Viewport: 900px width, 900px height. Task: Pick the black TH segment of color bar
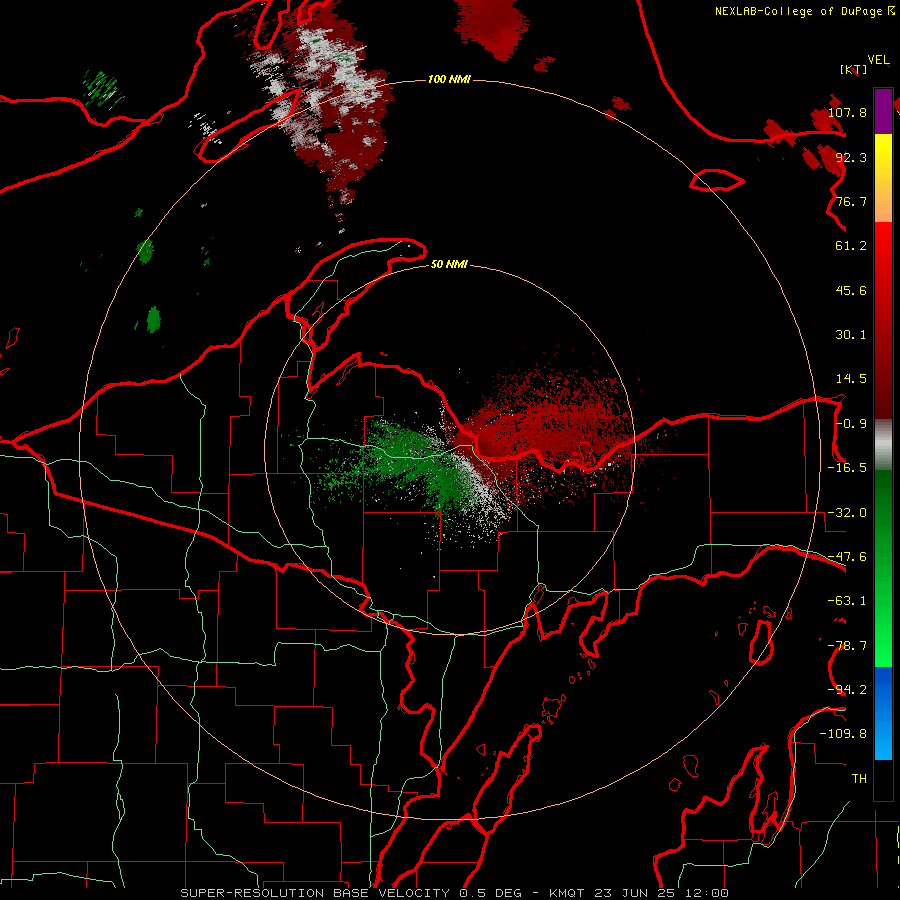click(883, 780)
